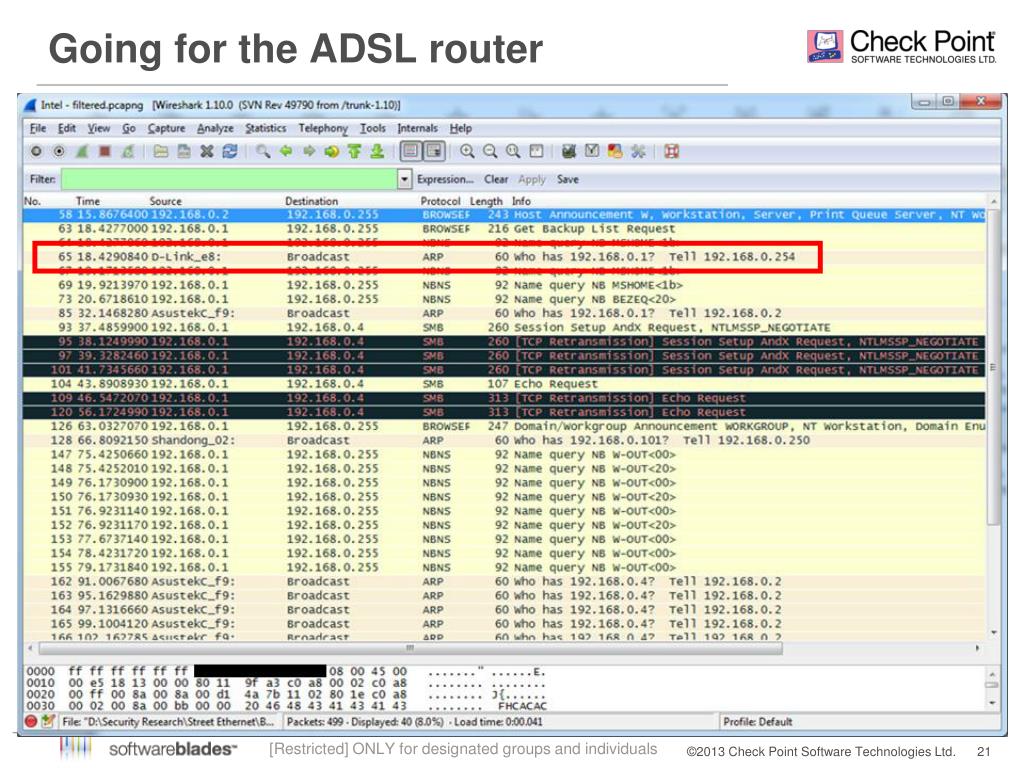Open the Capture menu
Viewport: 1024px width, 768px height.
(166, 128)
